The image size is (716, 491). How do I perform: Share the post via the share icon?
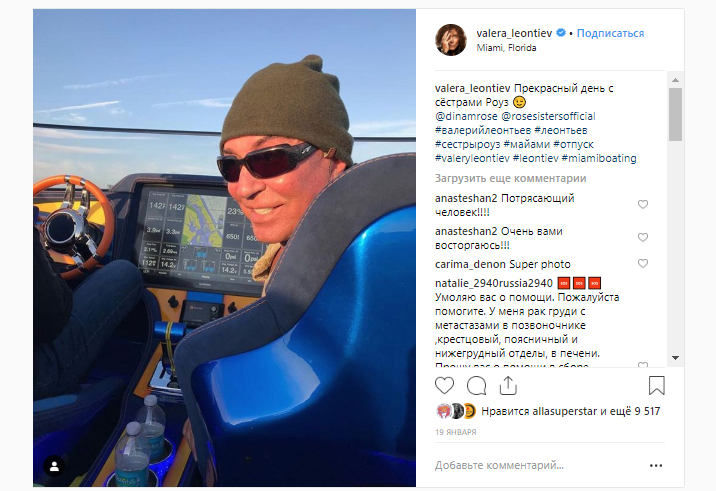508,385
